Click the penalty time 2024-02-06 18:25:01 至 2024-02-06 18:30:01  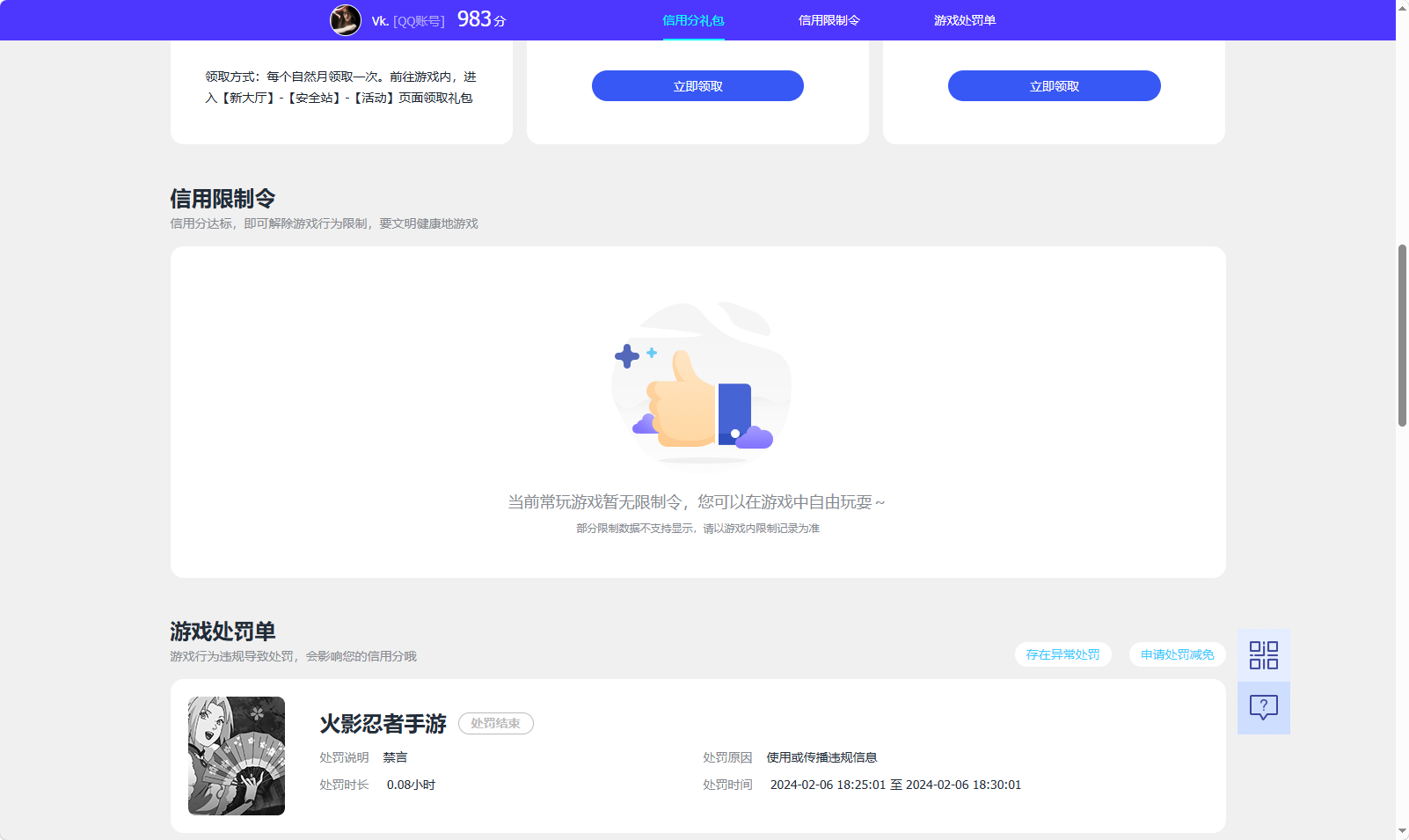click(895, 785)
